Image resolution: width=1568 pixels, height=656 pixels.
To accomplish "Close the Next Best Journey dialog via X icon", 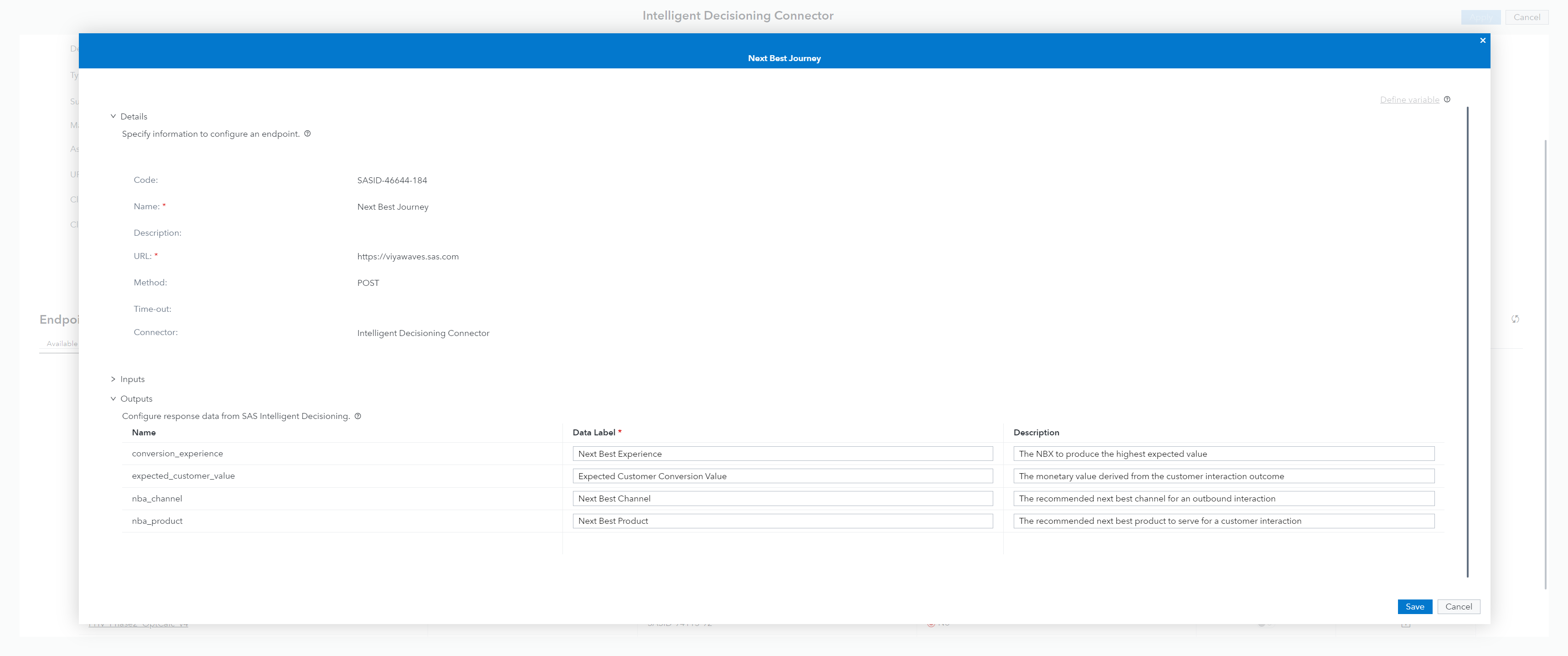I will point(1482,40).
